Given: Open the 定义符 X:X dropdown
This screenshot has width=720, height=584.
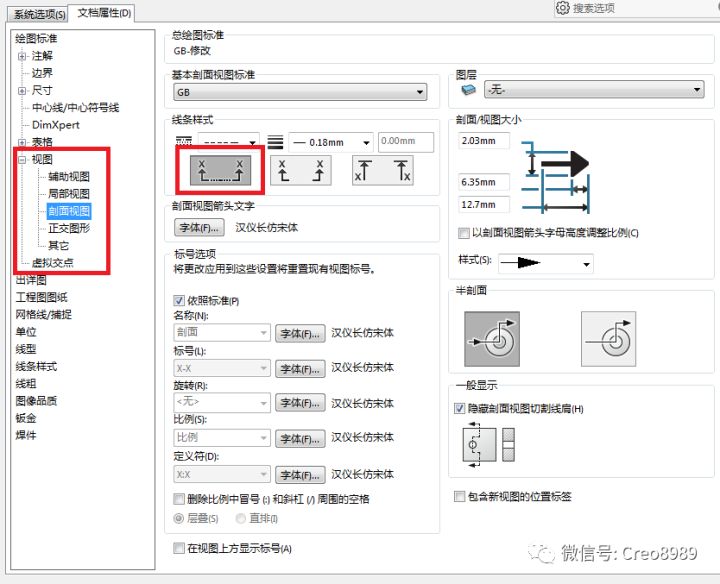Looking at the screenshot, I should click(x=222, y=474).
